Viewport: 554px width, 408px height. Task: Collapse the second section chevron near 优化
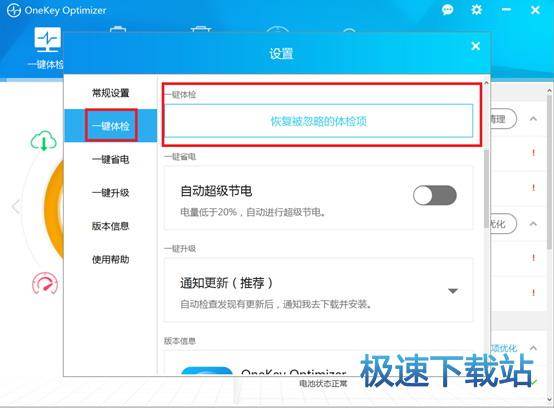[x=534, y=224]
